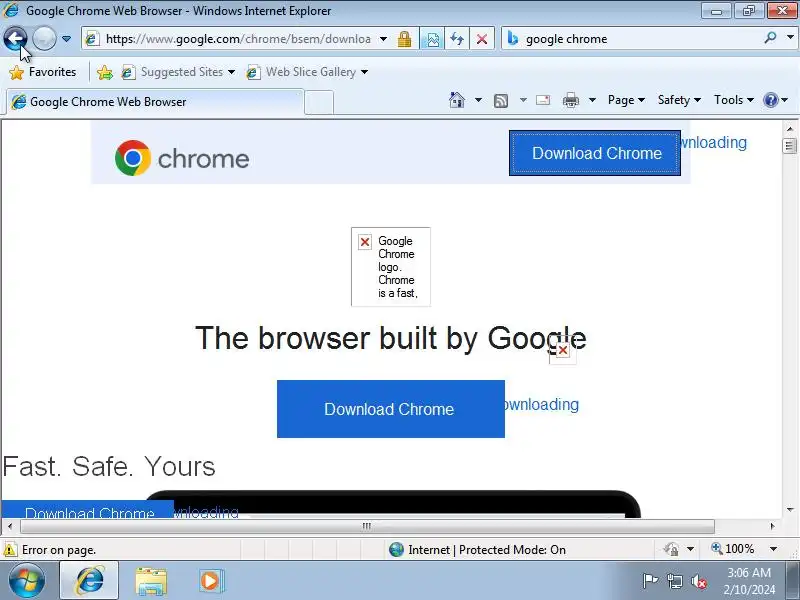Open the Help question mark menu

click(775, 100)
